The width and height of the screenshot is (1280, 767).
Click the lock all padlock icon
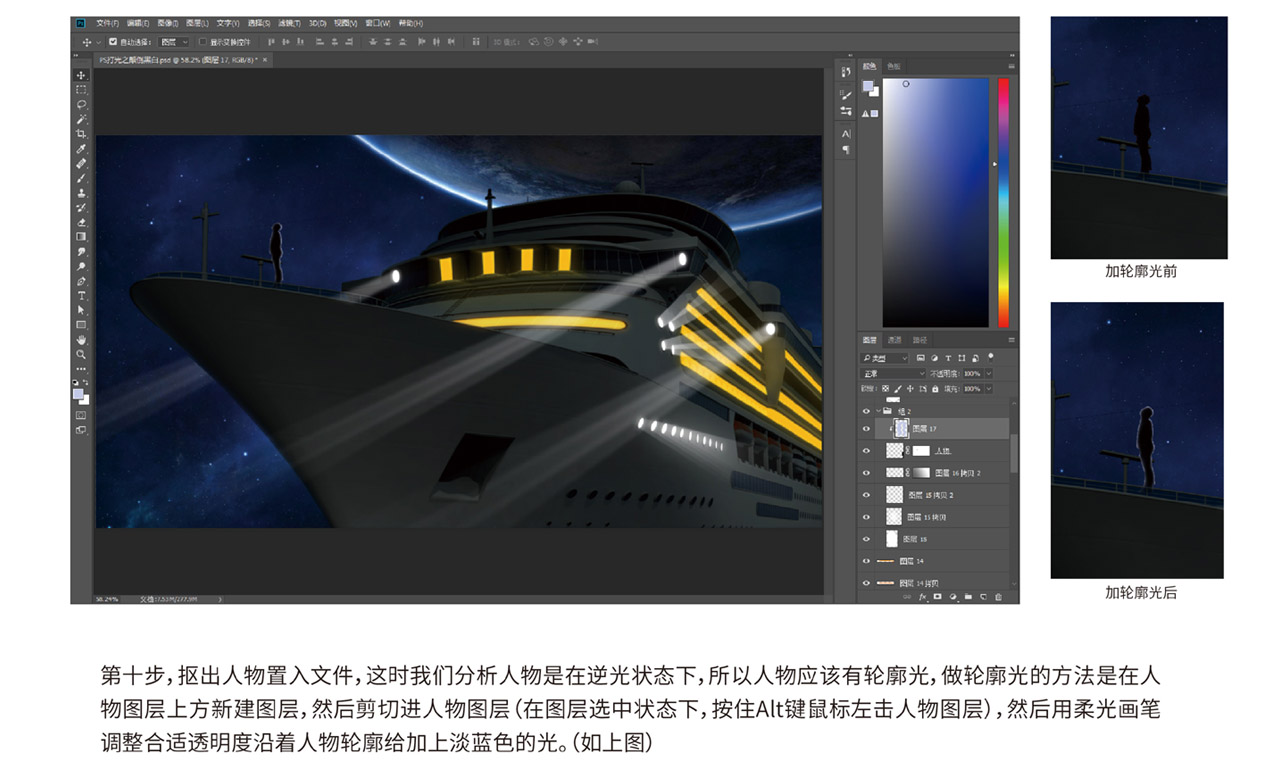[x=935, y=389]
